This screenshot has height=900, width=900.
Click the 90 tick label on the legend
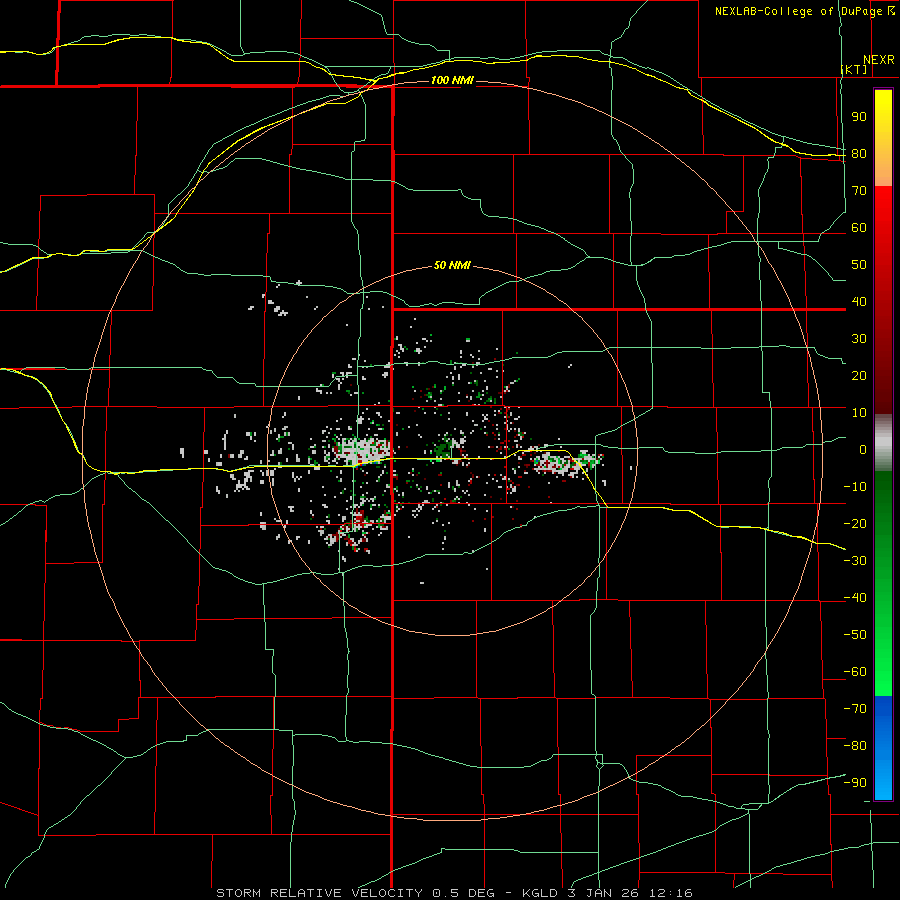point(859,117)
